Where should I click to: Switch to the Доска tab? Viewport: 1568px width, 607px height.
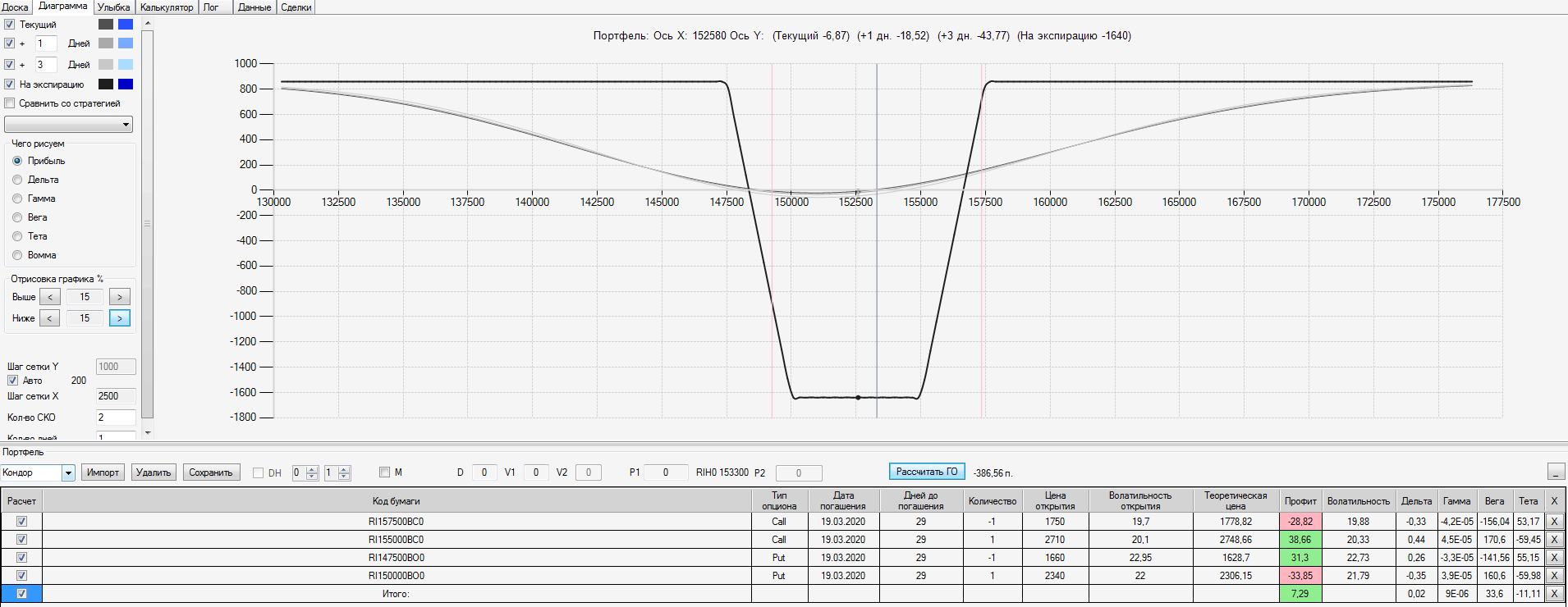pos(15,7)
